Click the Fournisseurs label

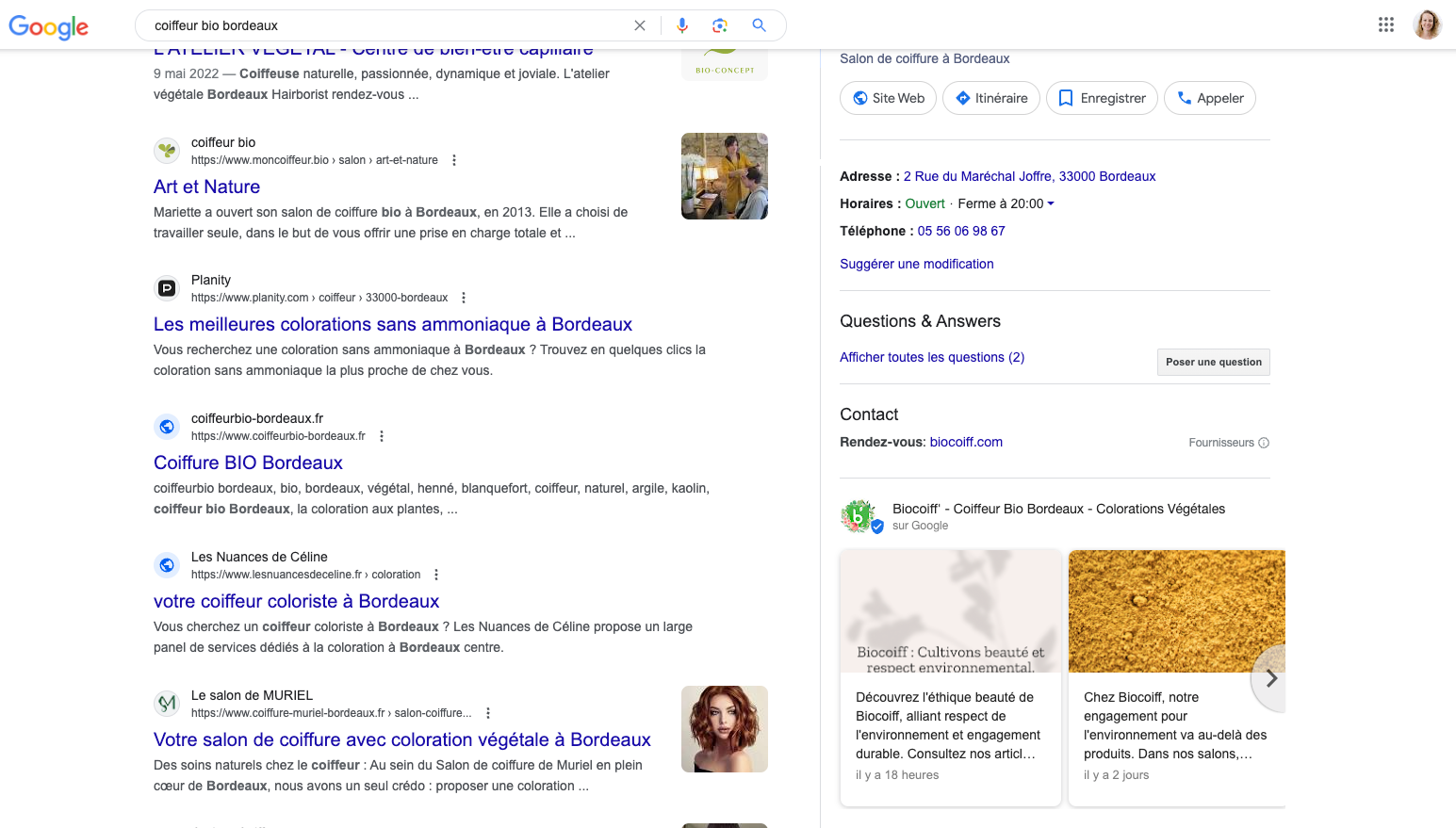(x=1221, y=443)
